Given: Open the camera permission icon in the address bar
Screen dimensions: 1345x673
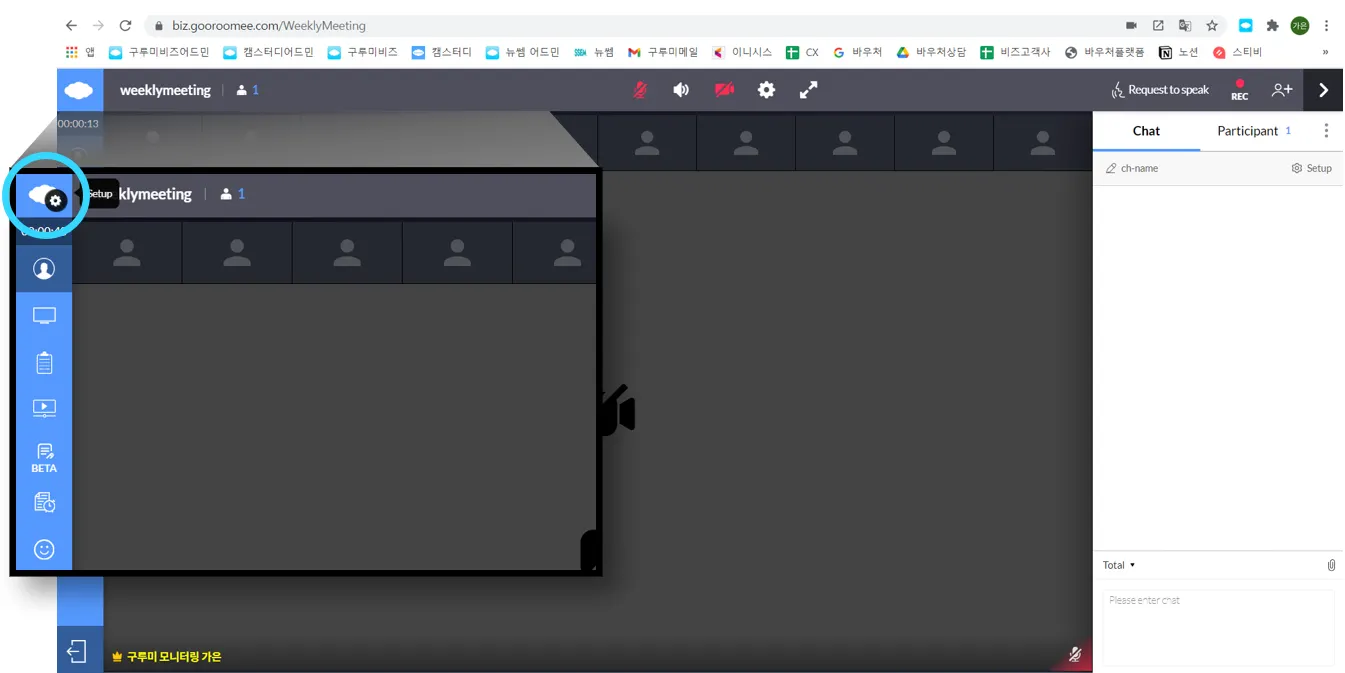Looking at the screenshot, I should [x=1131, y=25].
